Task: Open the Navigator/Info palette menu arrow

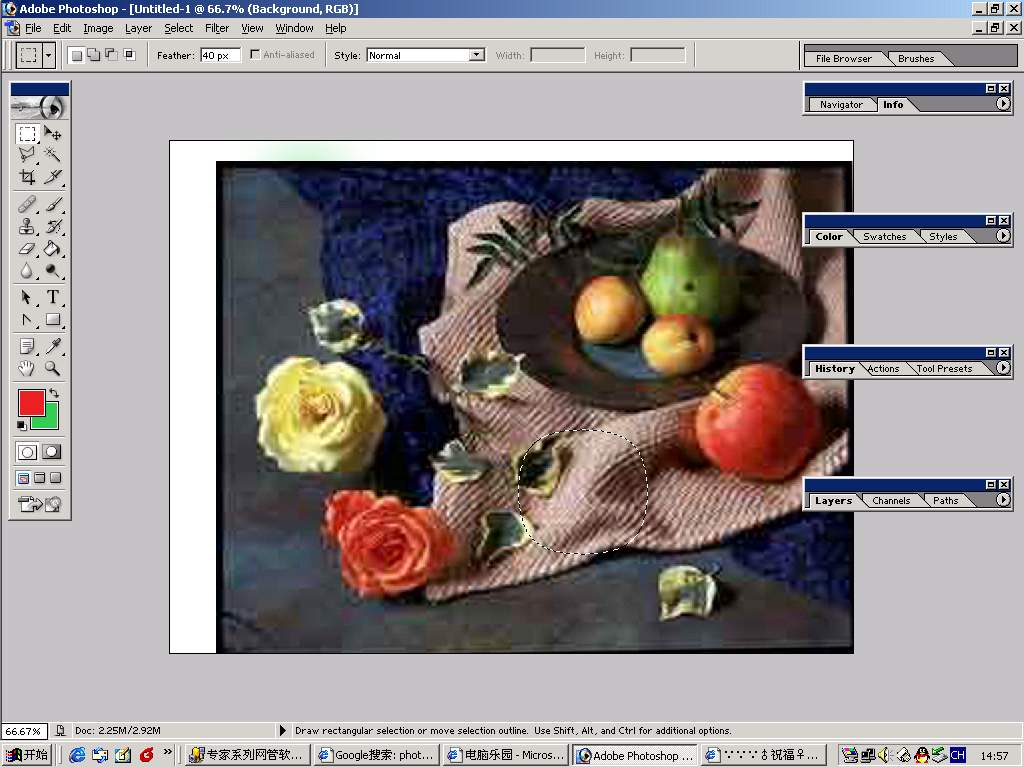Action: point(1003,104)
